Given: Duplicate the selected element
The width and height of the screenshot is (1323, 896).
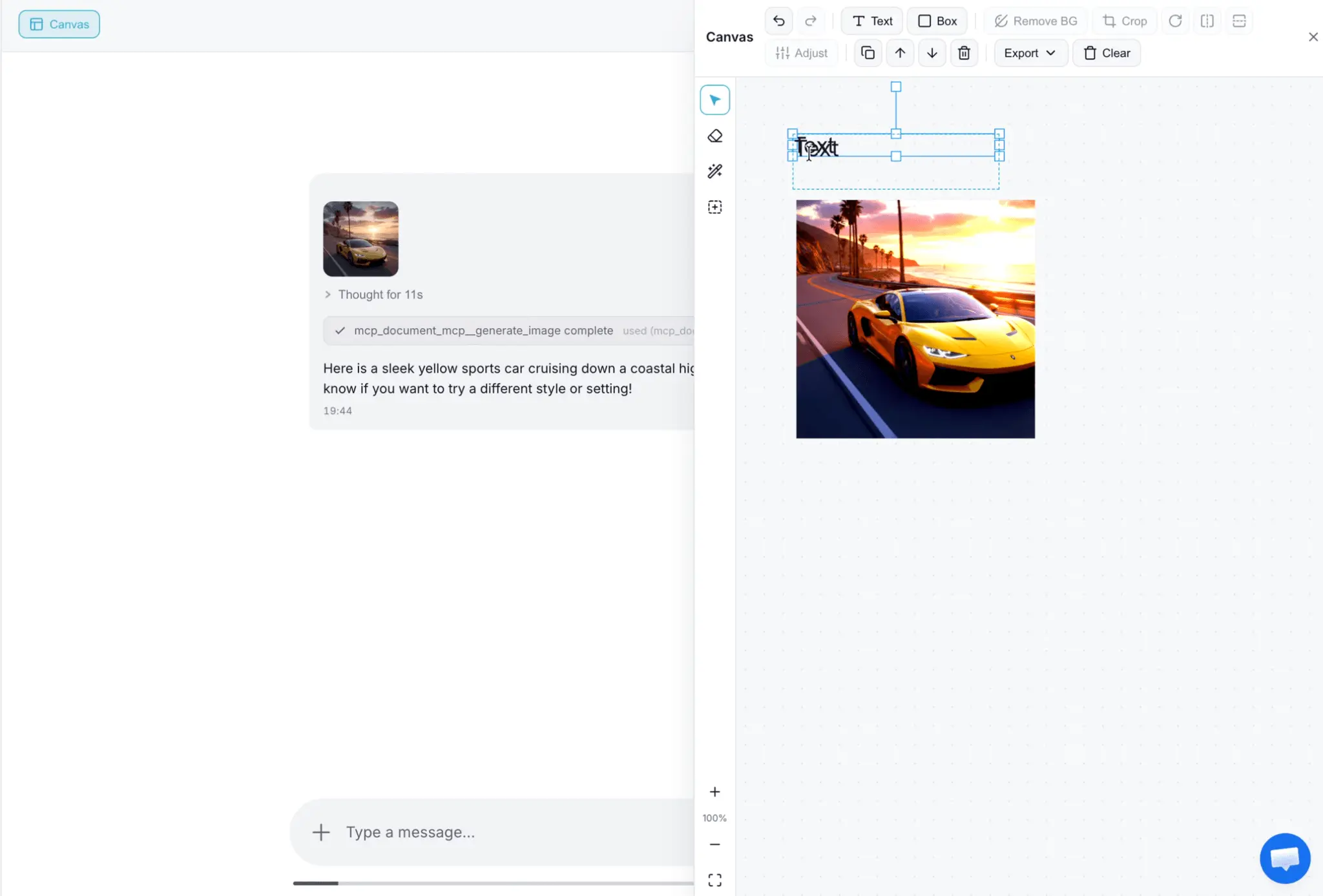Looking at the screenshot, I should pos(868,53).
